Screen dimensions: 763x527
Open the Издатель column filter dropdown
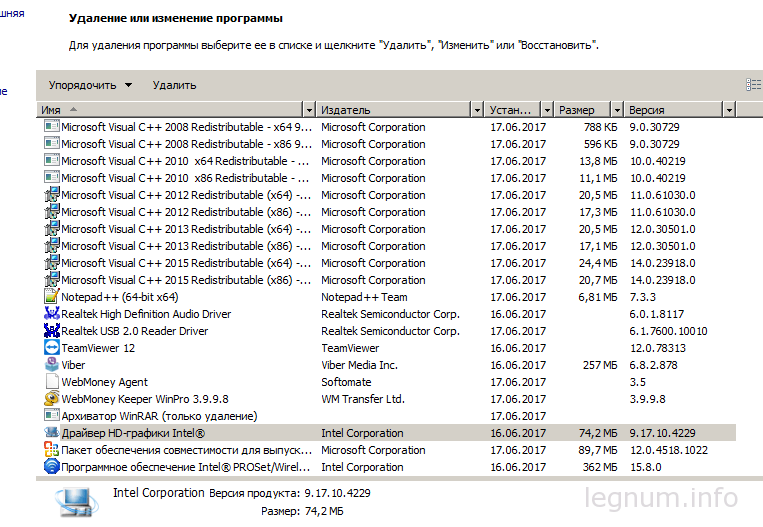(x=477, y=110)
